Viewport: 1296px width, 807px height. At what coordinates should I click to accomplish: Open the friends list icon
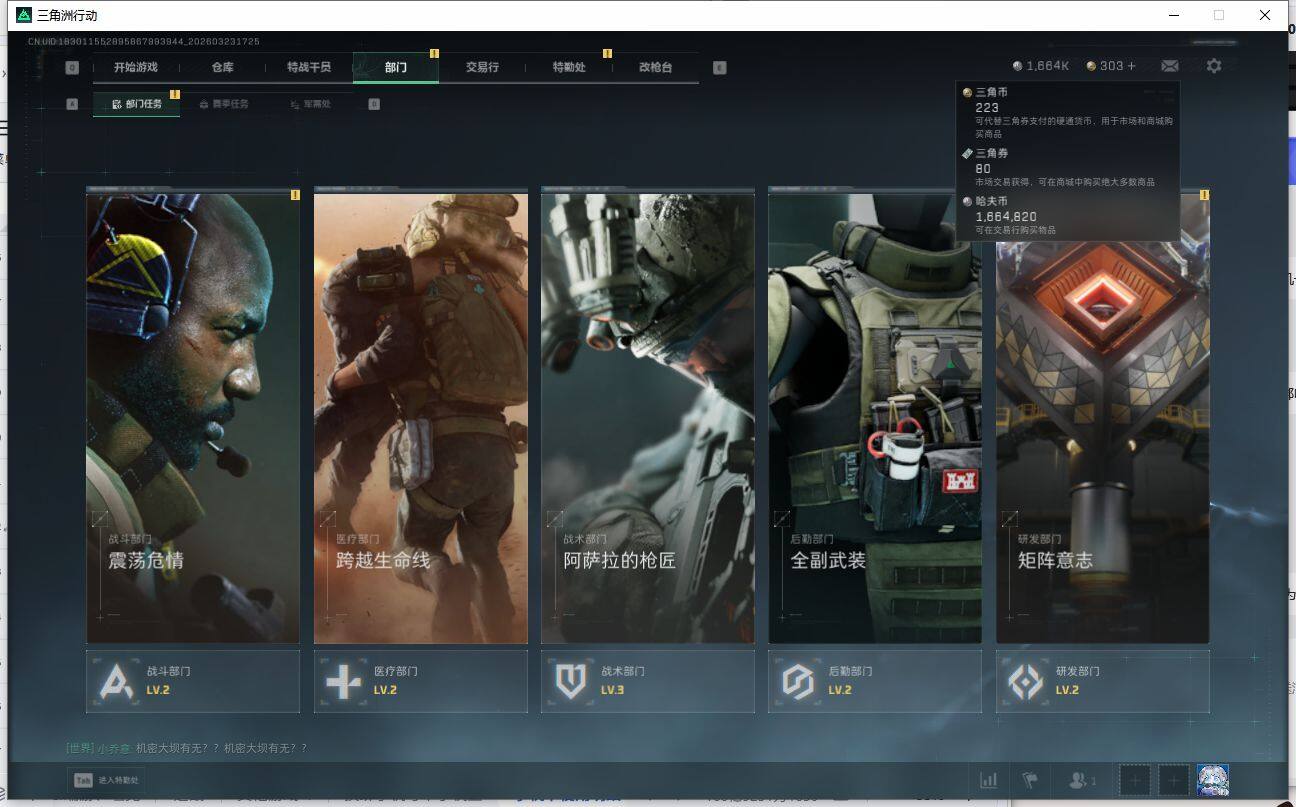[x=1083, y=780]
